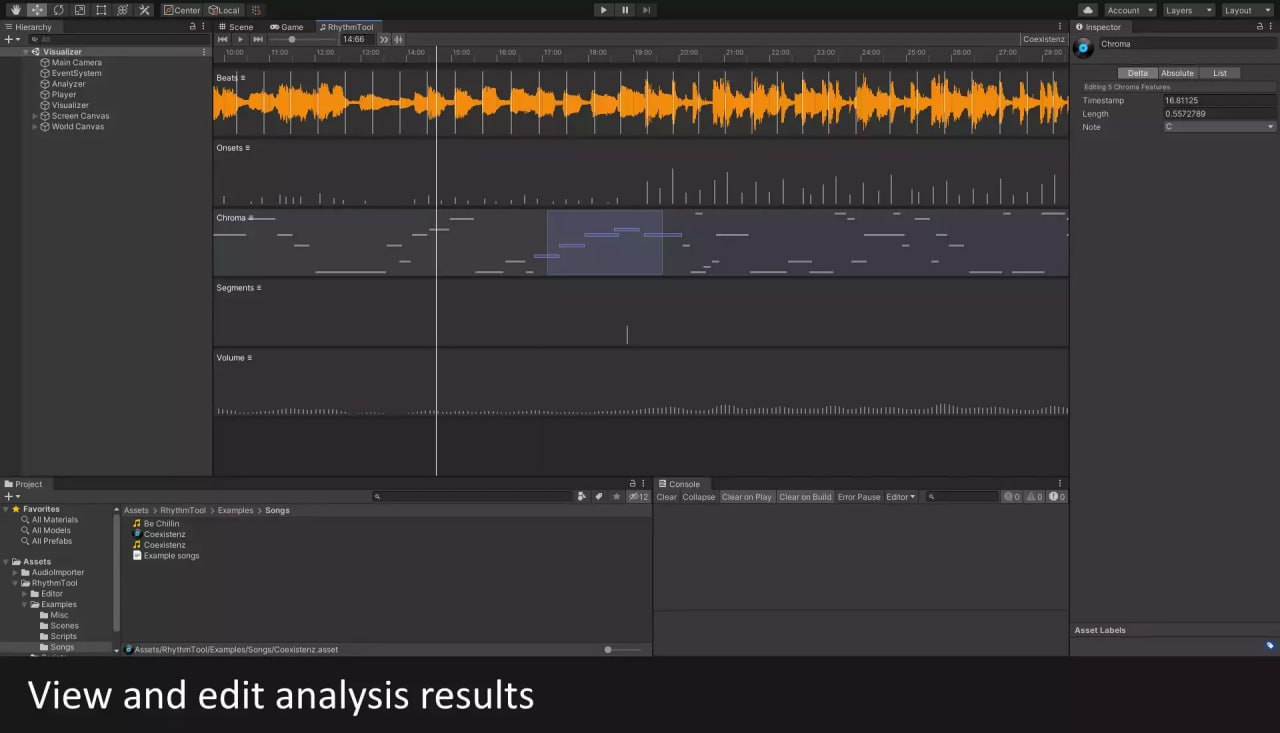Screen dimensions: 1280x733
Task: Select the Hand tool in the toolbar
Action: pyautogui.click(x=15, y=10)
